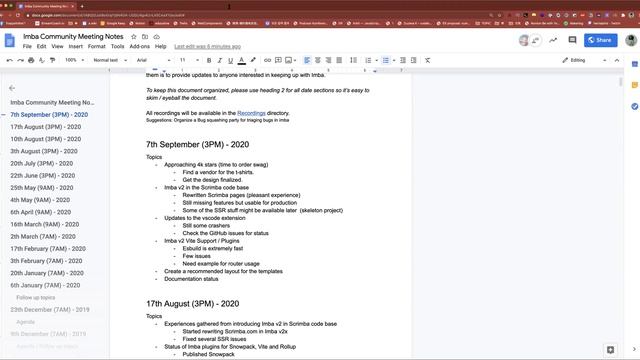Toggle italic formatting
Image resolution: width=640 pixels, height=360 pixels.
pos(220,60)
